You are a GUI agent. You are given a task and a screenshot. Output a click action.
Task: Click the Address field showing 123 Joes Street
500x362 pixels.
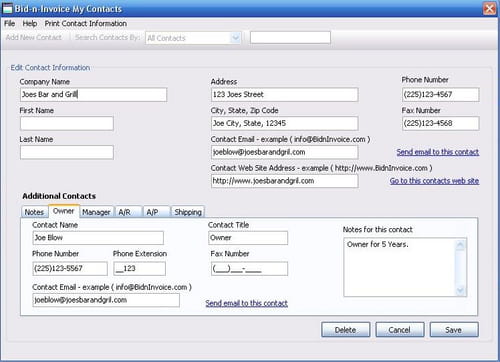(285, 95)
